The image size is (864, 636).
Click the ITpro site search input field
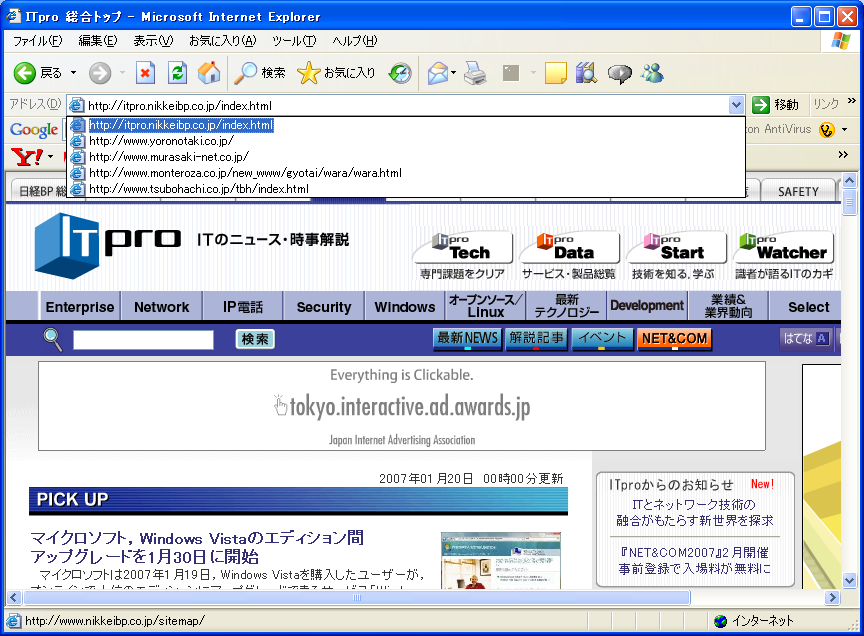[x=143, y=340]
